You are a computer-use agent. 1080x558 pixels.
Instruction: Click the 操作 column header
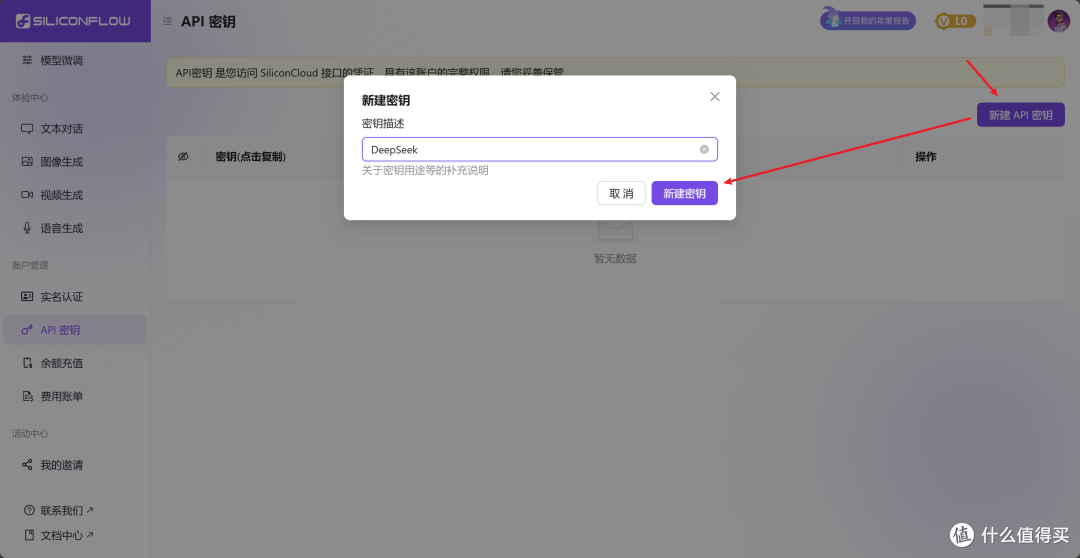926,156
